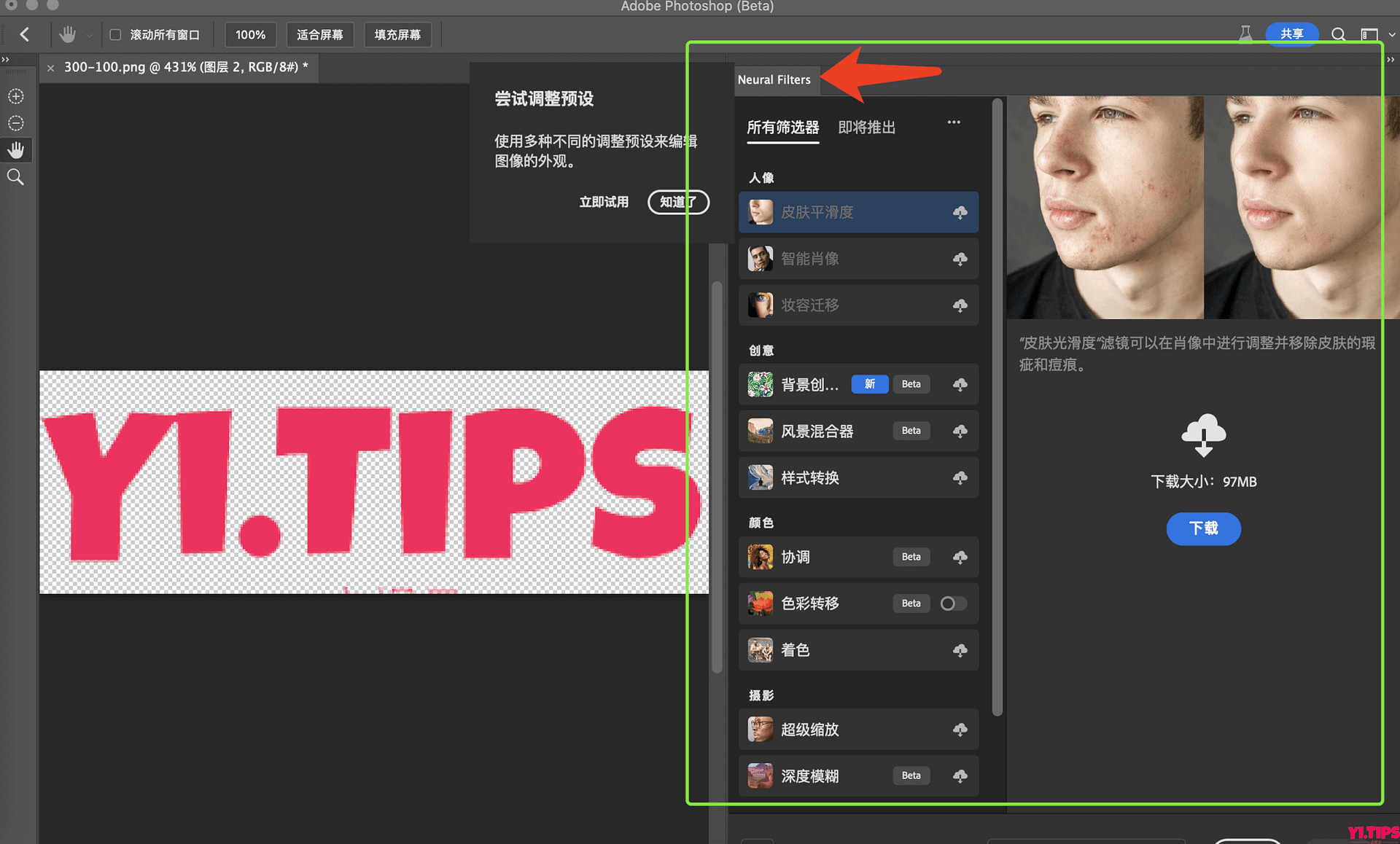Select the Zoom tool below the Hand tool
Viewport: 1400px width, 844px height.
point(16,176)
